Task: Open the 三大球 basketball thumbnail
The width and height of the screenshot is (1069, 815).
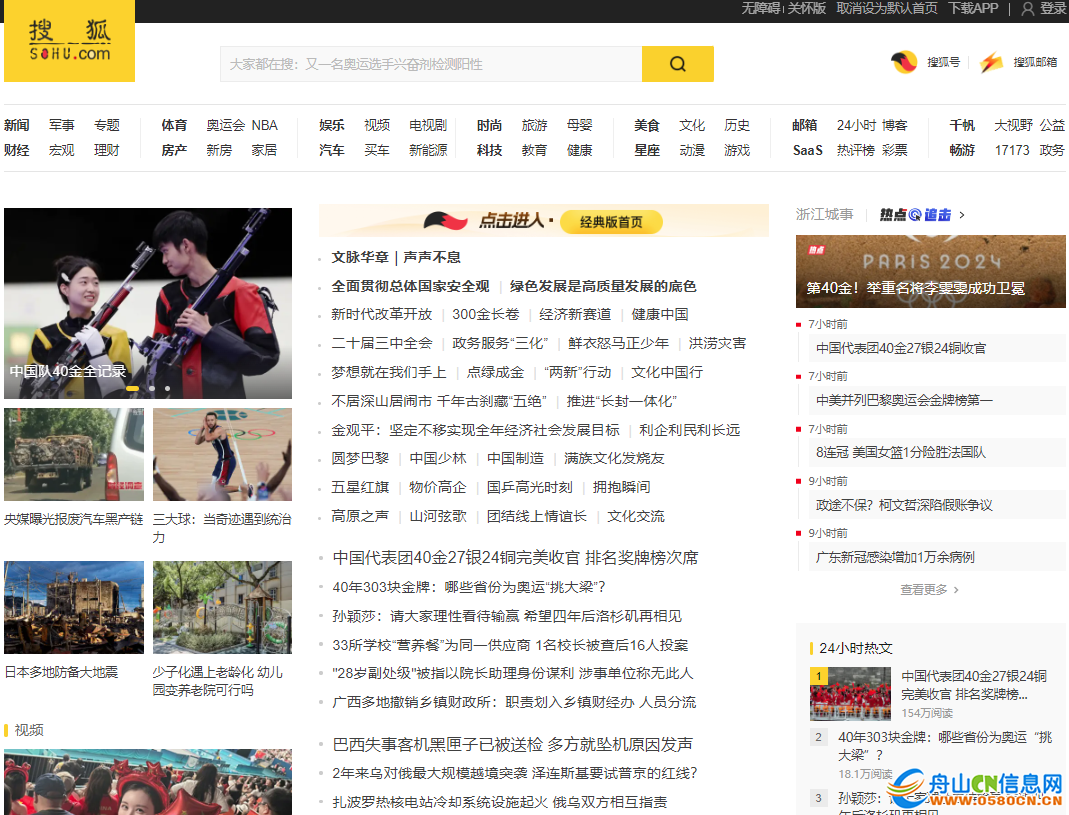Action: (222, 455)
